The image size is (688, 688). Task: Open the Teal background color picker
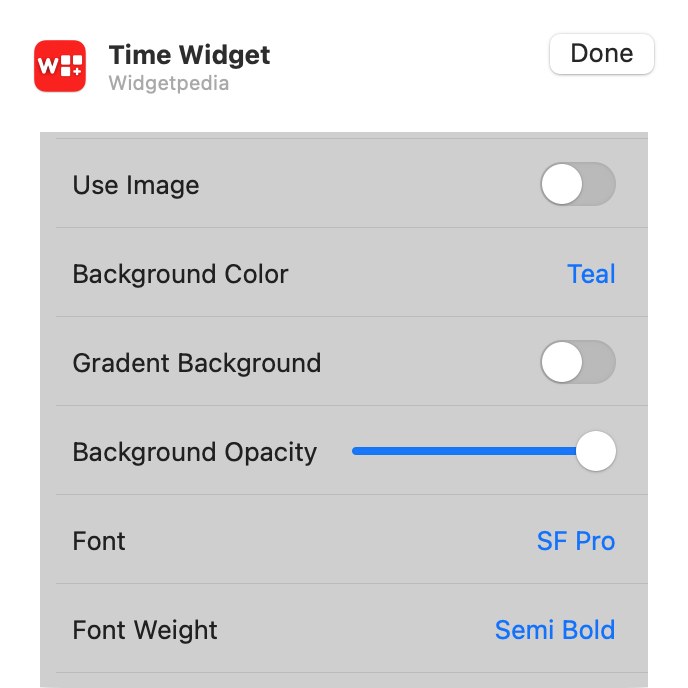coord(591,274)
